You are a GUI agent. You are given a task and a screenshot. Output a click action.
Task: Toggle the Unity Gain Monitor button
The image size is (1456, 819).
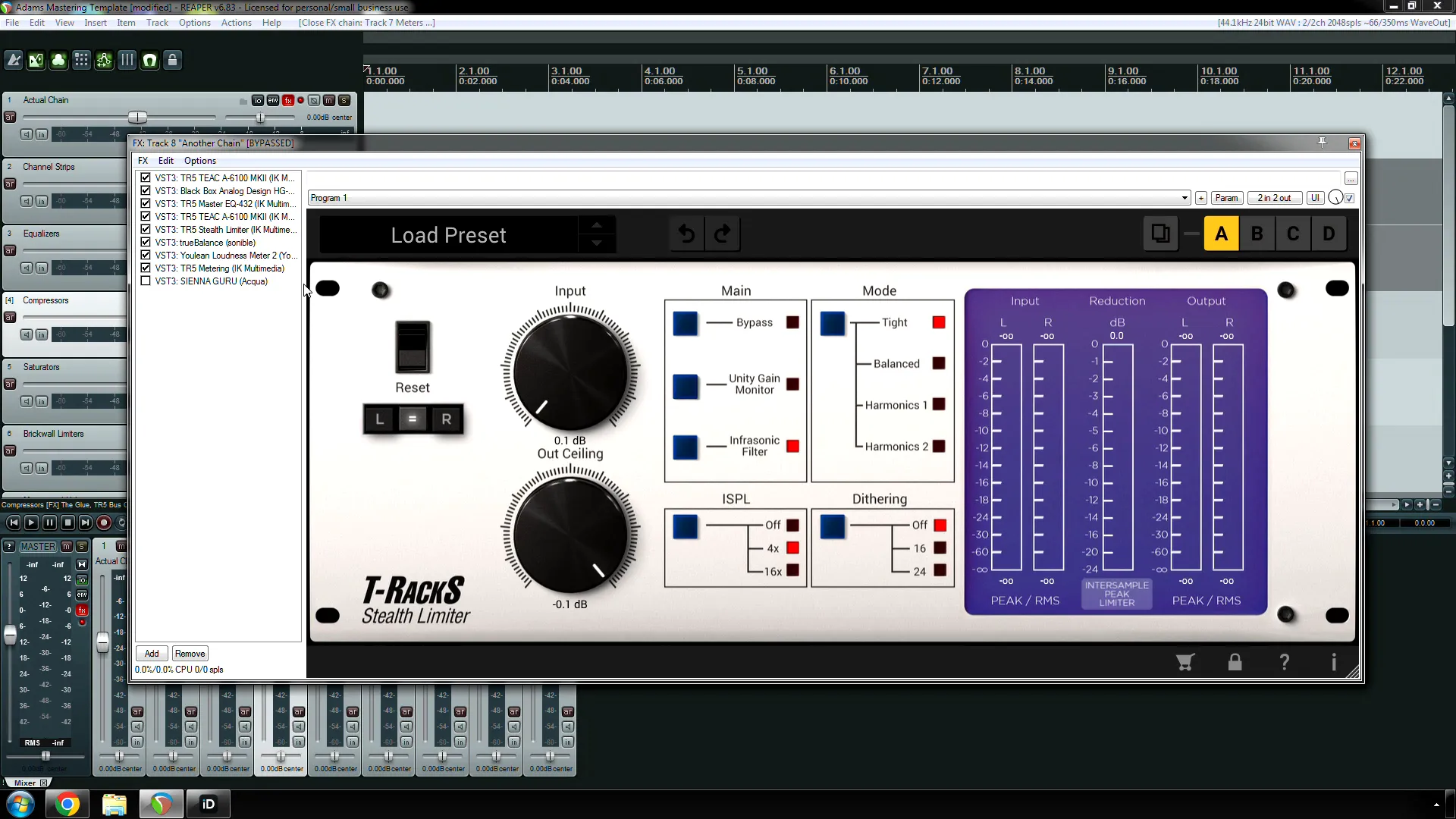(x=684, y=385)
